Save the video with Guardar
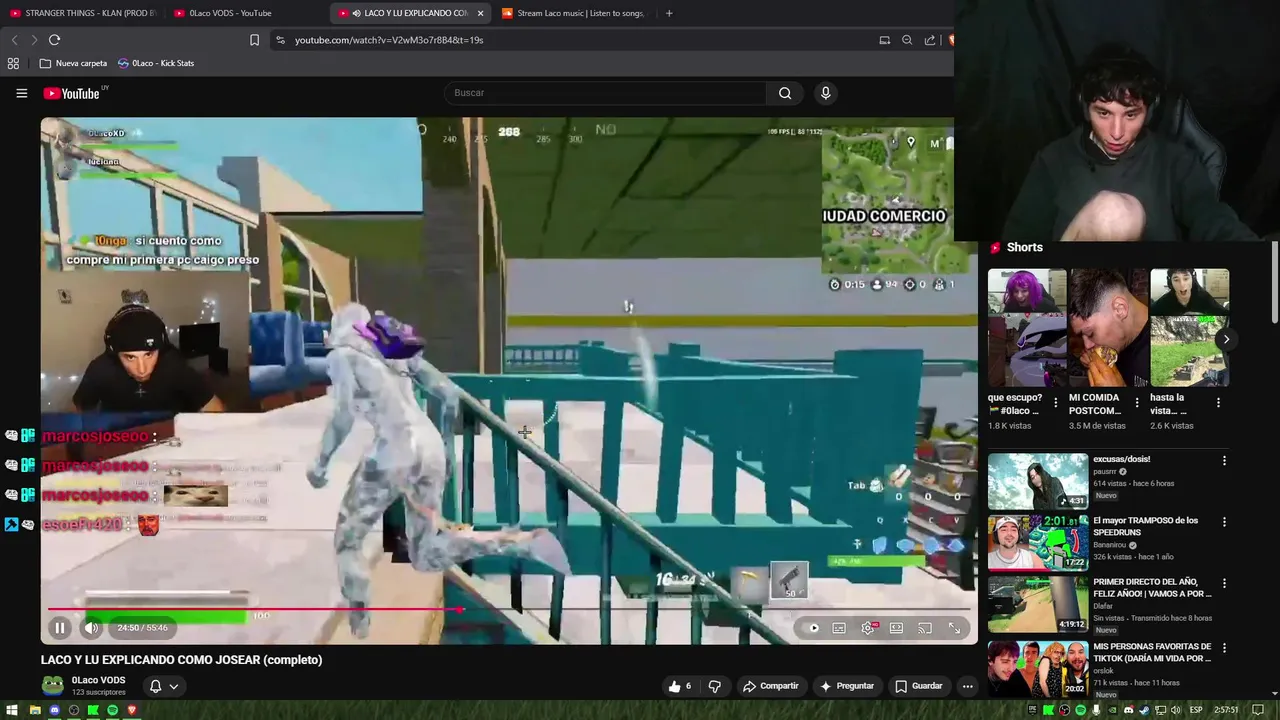This screenshot has width=1280, height=720. tap(918, 686)
